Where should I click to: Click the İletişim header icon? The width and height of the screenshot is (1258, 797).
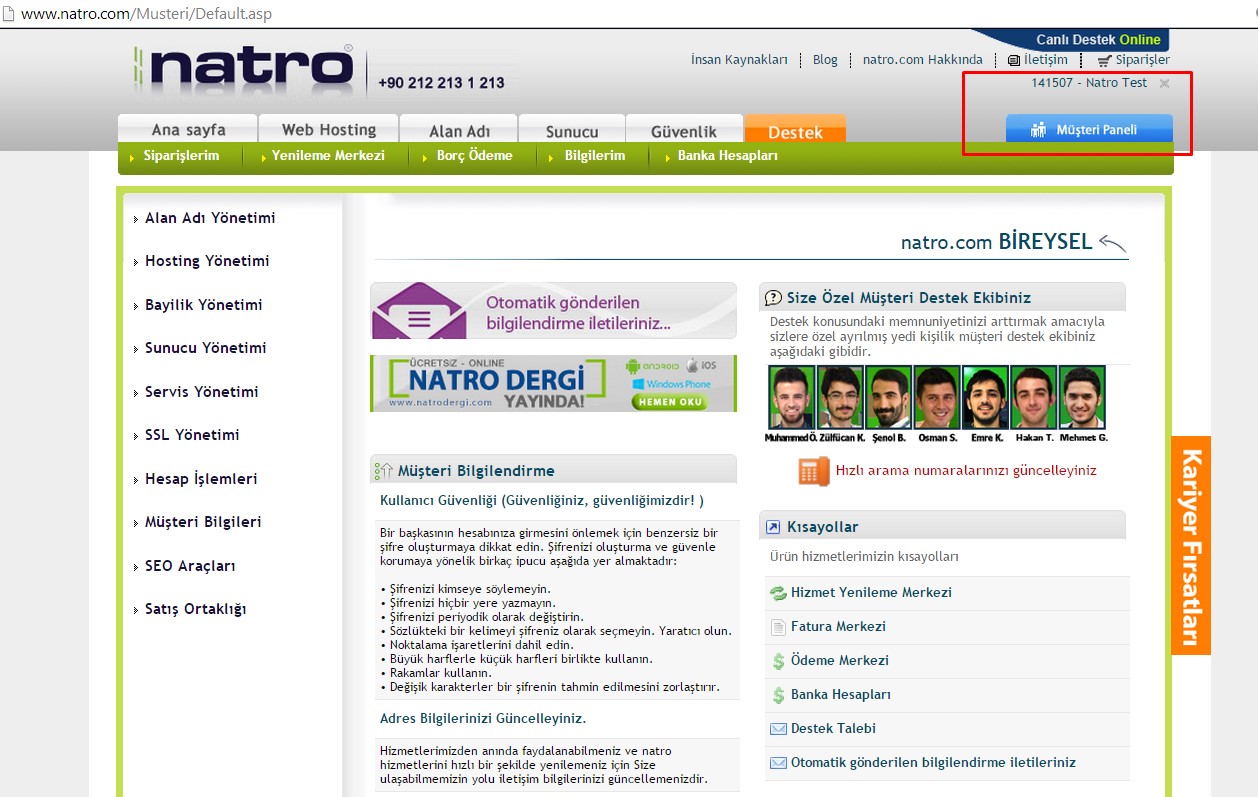pyautogui.click(x=1014, y=61)
